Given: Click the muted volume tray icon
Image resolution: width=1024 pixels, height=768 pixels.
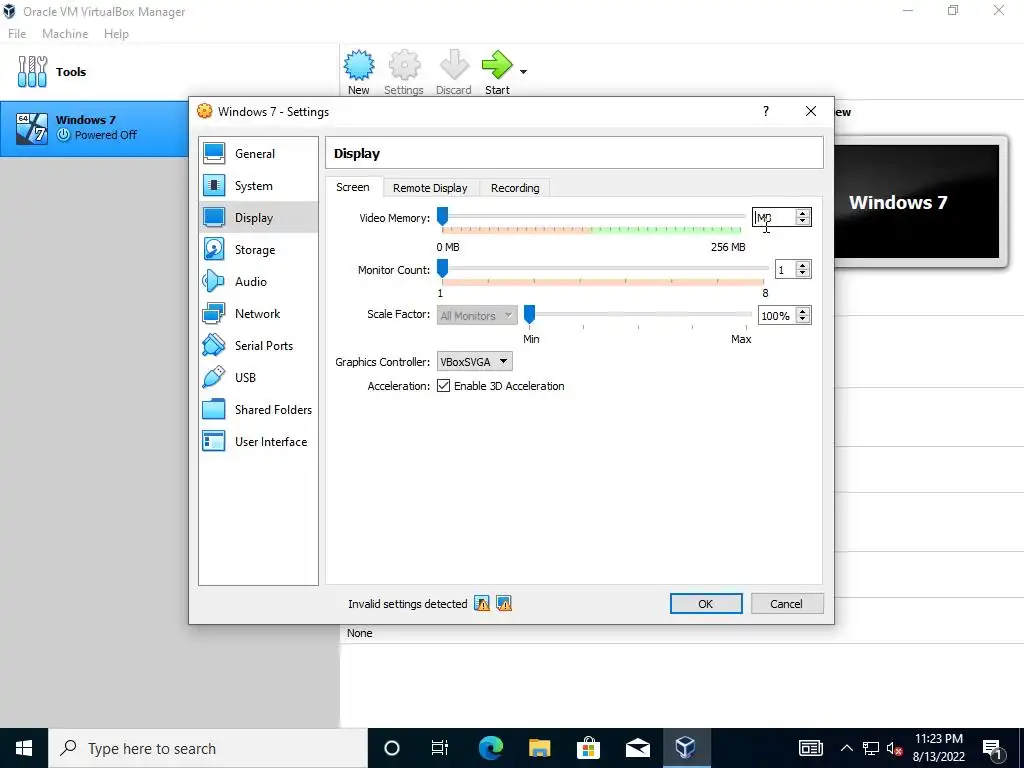Looking at the screenshot, I should pos(895,748).
